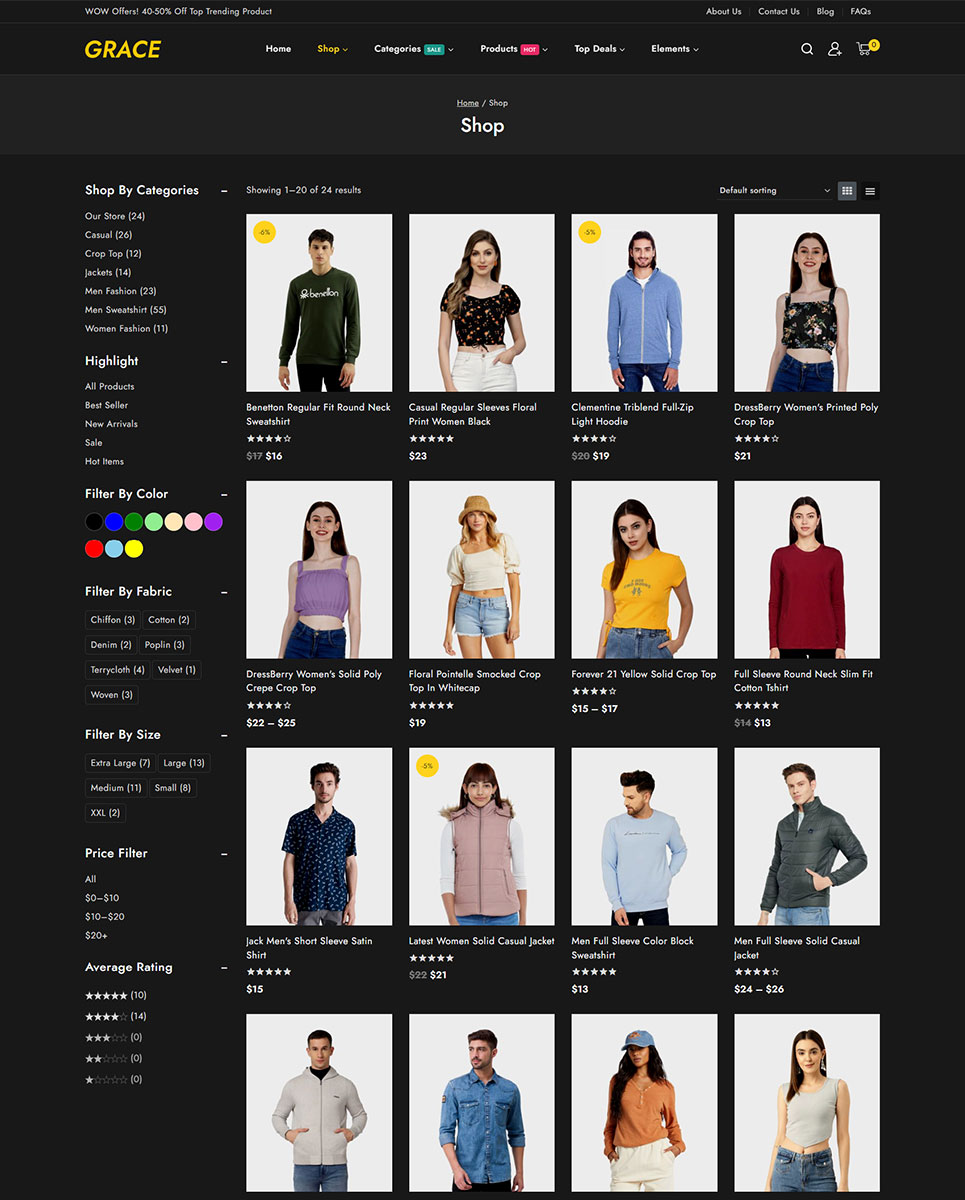This screenshot has height=1200, width=965.
Task: Switch to grid view layout
Action: (847, 191)
